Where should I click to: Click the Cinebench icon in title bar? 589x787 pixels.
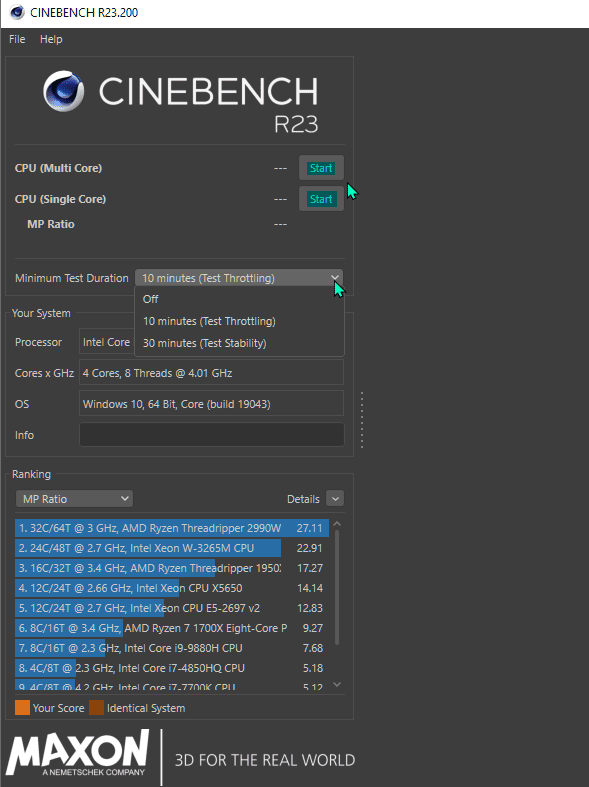(x=17, y=12)
